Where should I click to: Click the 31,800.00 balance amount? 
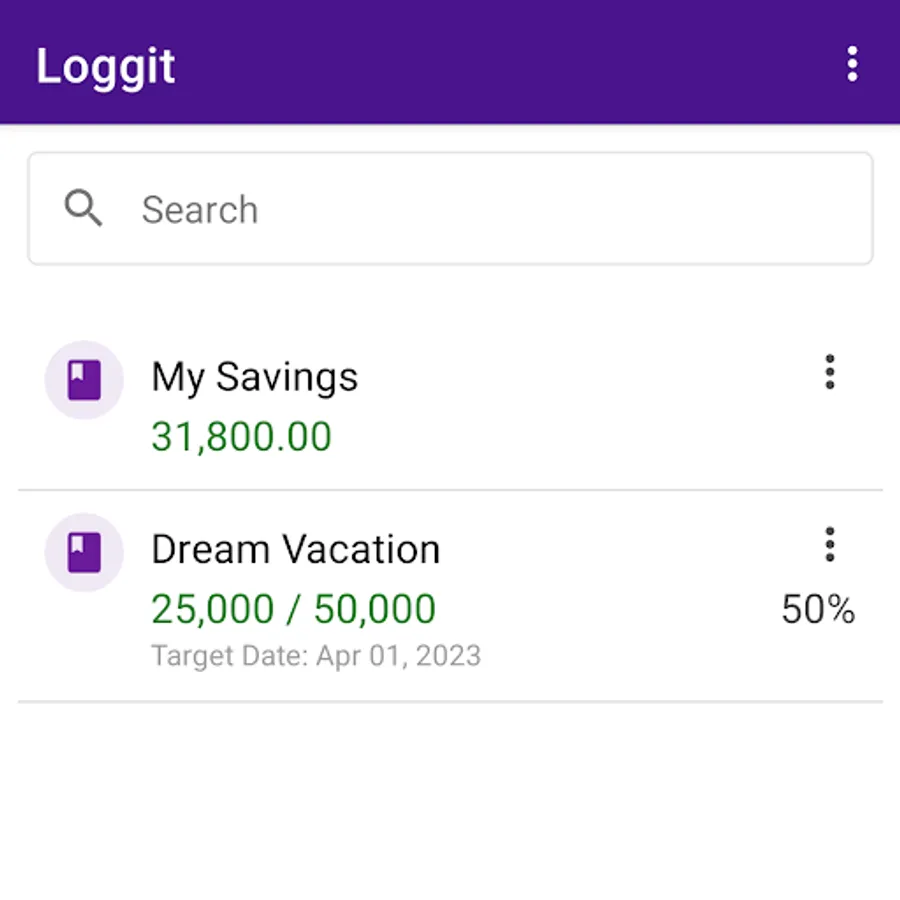point(241,436)
